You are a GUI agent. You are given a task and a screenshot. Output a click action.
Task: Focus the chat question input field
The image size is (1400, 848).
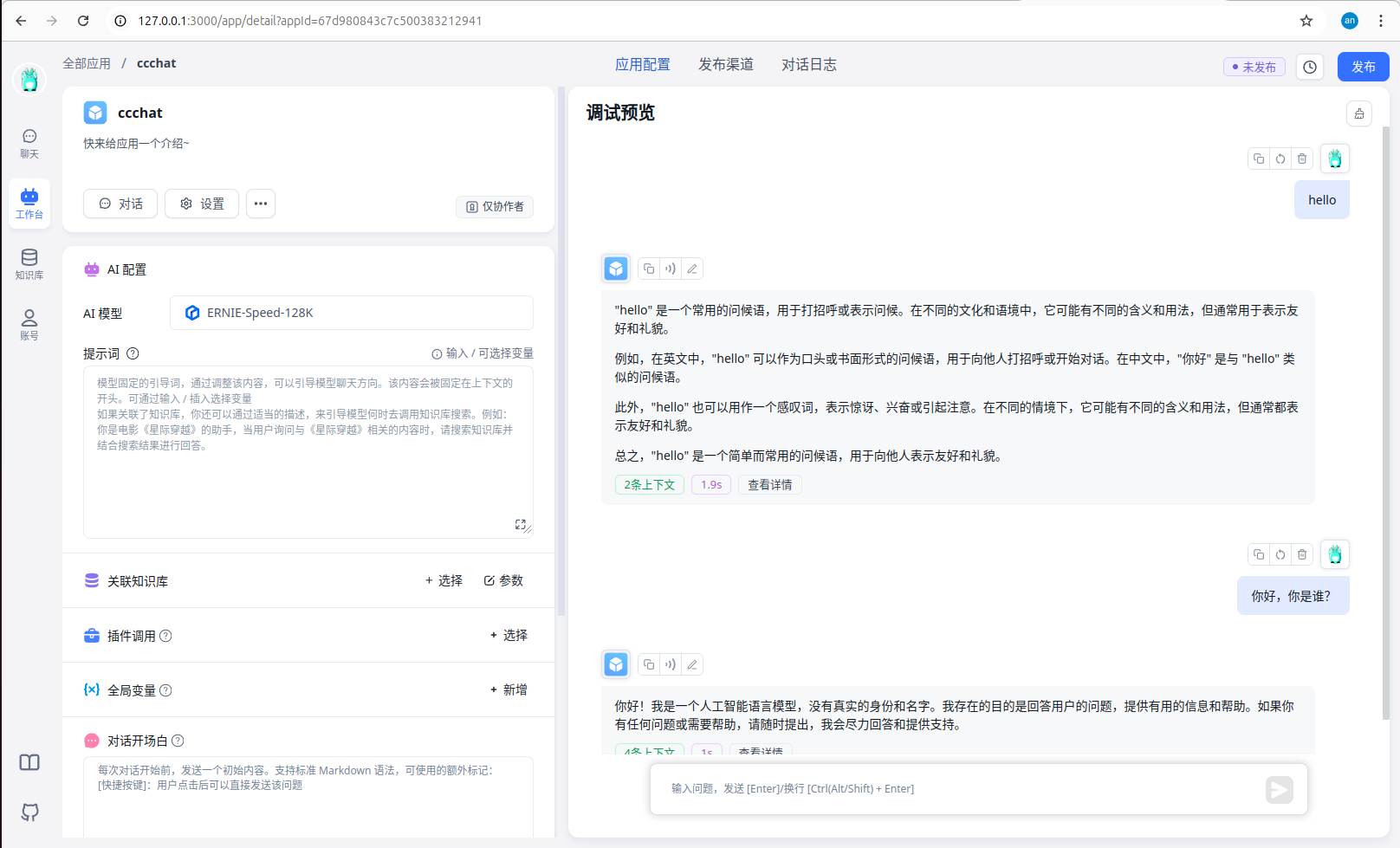coord(953,789)
